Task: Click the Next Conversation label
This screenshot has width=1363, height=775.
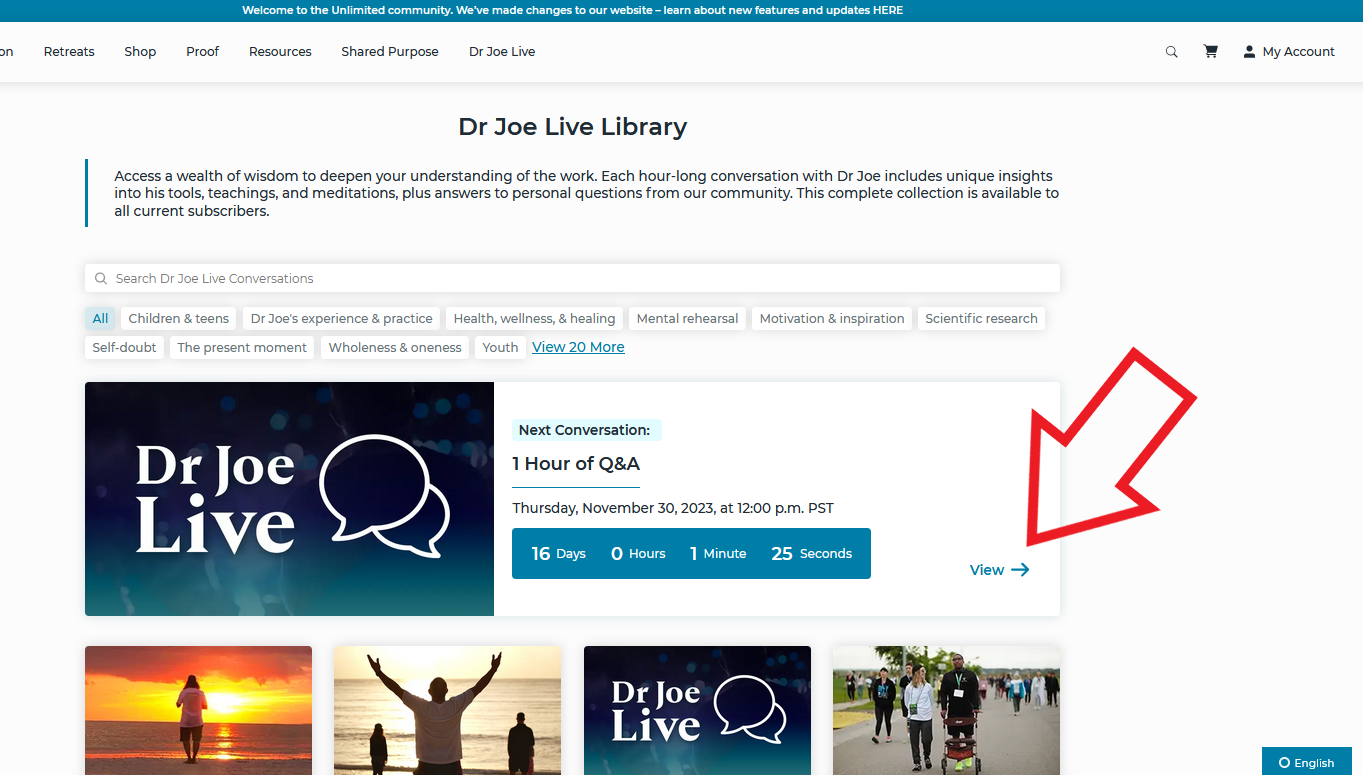Action: (584, 430)
